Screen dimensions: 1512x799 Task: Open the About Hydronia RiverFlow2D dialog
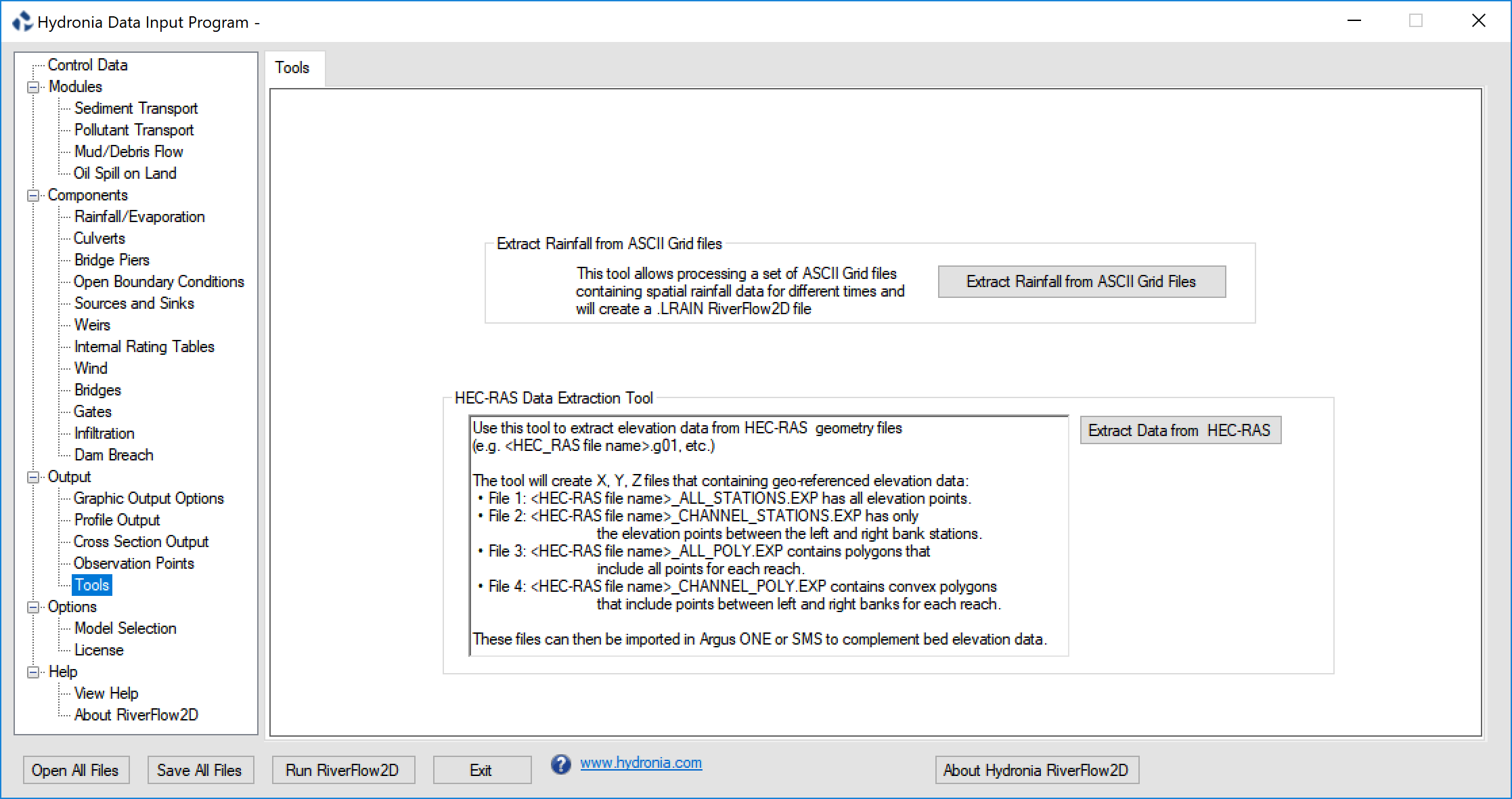[1037, 771]
